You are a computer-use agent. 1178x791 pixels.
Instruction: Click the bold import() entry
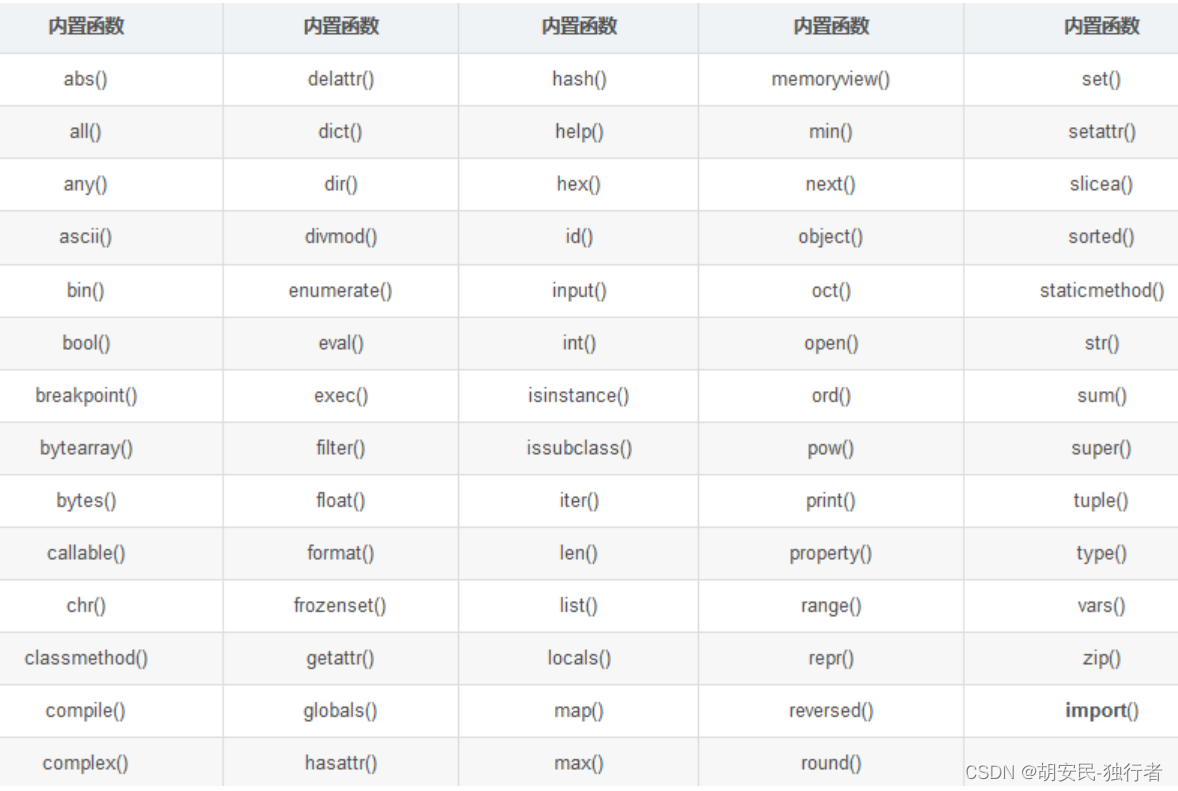click(x=1101, y=711)
